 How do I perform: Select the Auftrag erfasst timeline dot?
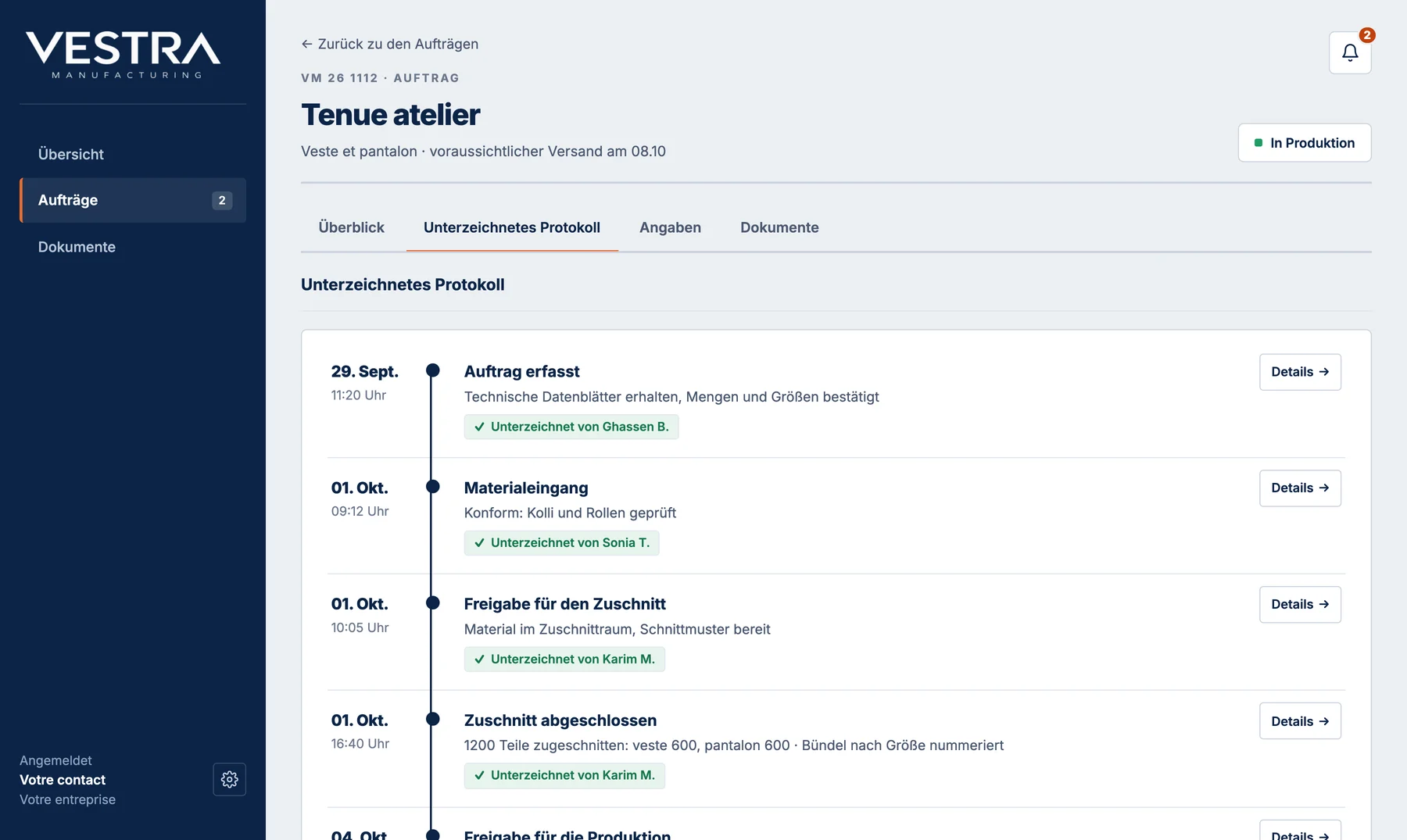click(432, 370)
